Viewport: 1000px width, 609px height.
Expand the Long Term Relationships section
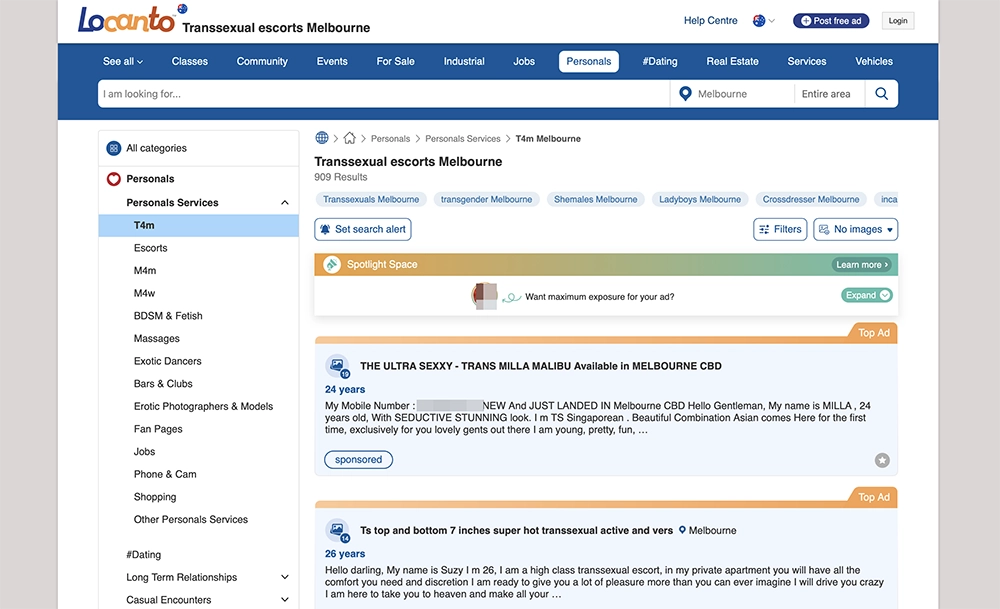[x=284, y=577]
